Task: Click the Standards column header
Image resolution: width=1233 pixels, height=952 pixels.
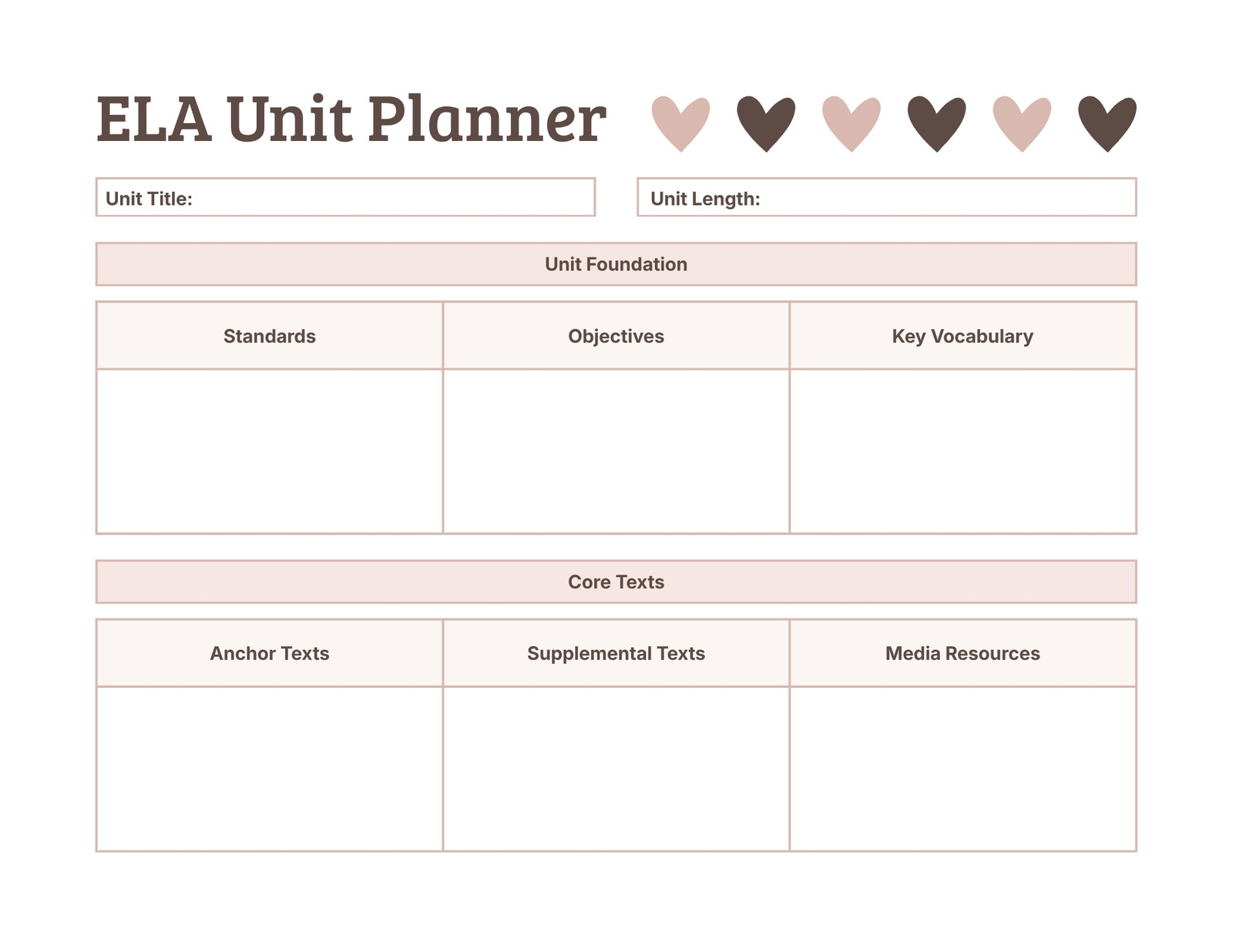Action: [x=270, y=336]
